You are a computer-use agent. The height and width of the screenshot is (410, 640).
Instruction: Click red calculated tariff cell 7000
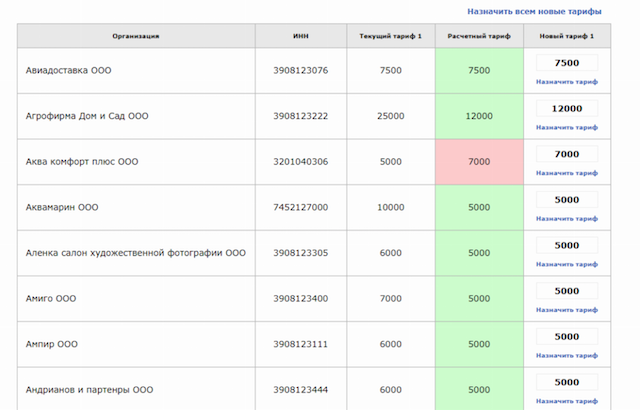pyautogui.click(x=479, y=162)
